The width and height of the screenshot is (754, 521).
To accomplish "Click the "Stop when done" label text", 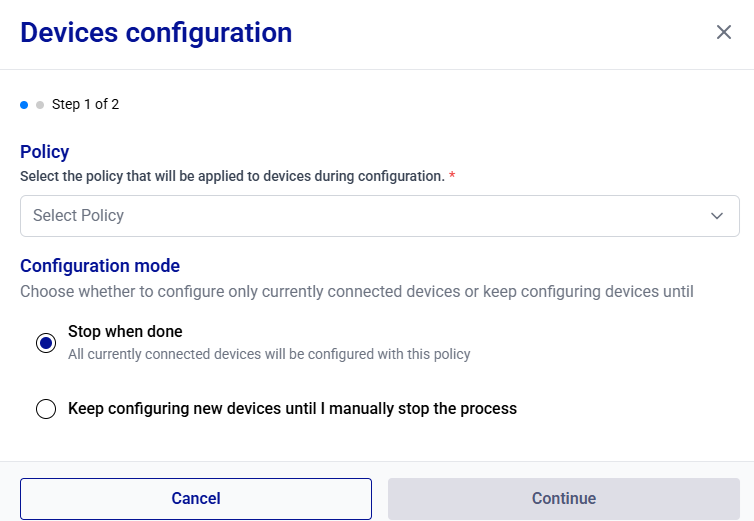I will pyautogui.click(x=125, y=332).
